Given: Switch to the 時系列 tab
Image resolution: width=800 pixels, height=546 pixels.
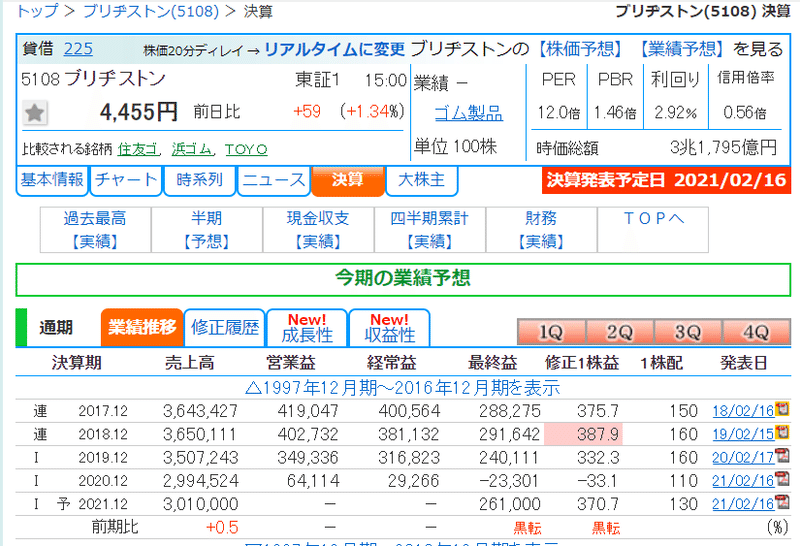Looking at the screenshot, I should 199,180.
